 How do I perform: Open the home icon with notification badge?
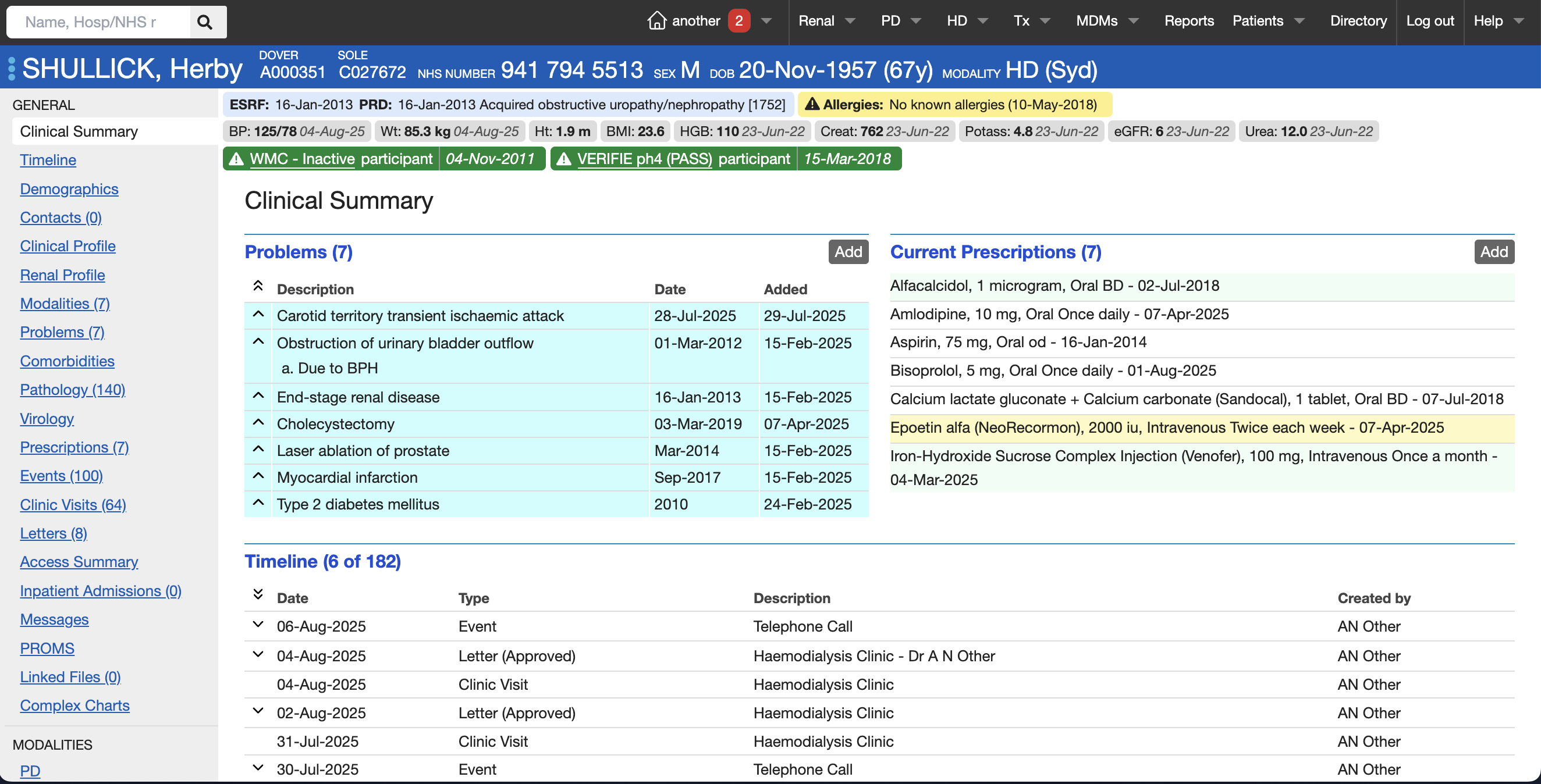coord(657,20)
